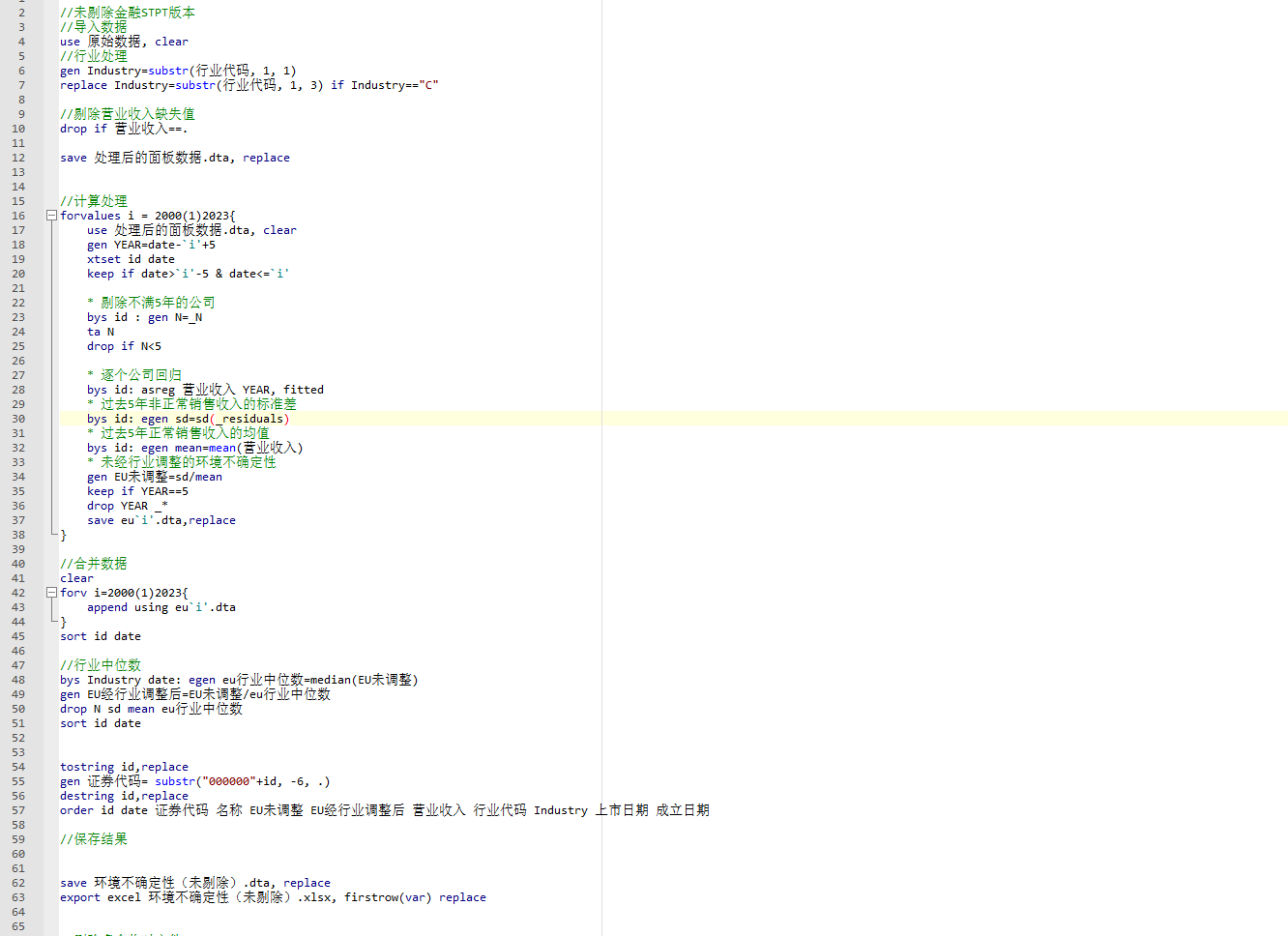Screen dimensions: 1288x936
Task: Click the '//计算处理' comment line
Action: click(x=93, y=201)
